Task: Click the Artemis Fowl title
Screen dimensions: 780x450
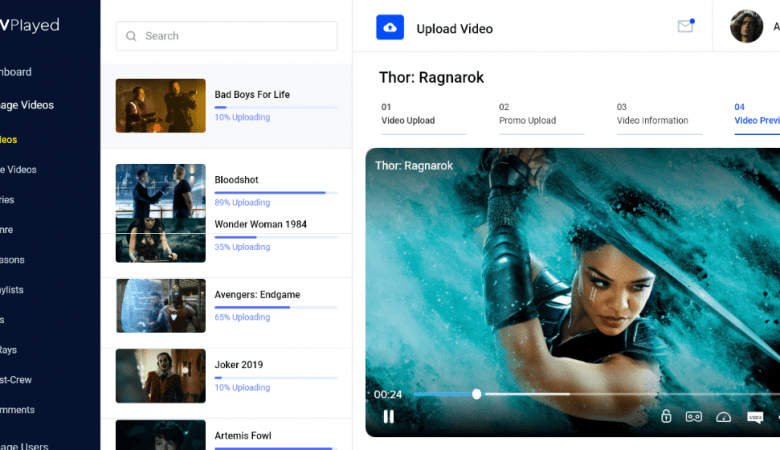Action: 243,436
